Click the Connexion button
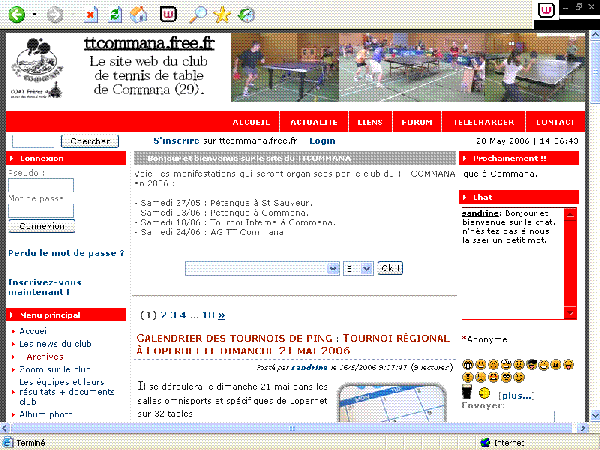The image size is (600, 450). click(x=42, y=226)
